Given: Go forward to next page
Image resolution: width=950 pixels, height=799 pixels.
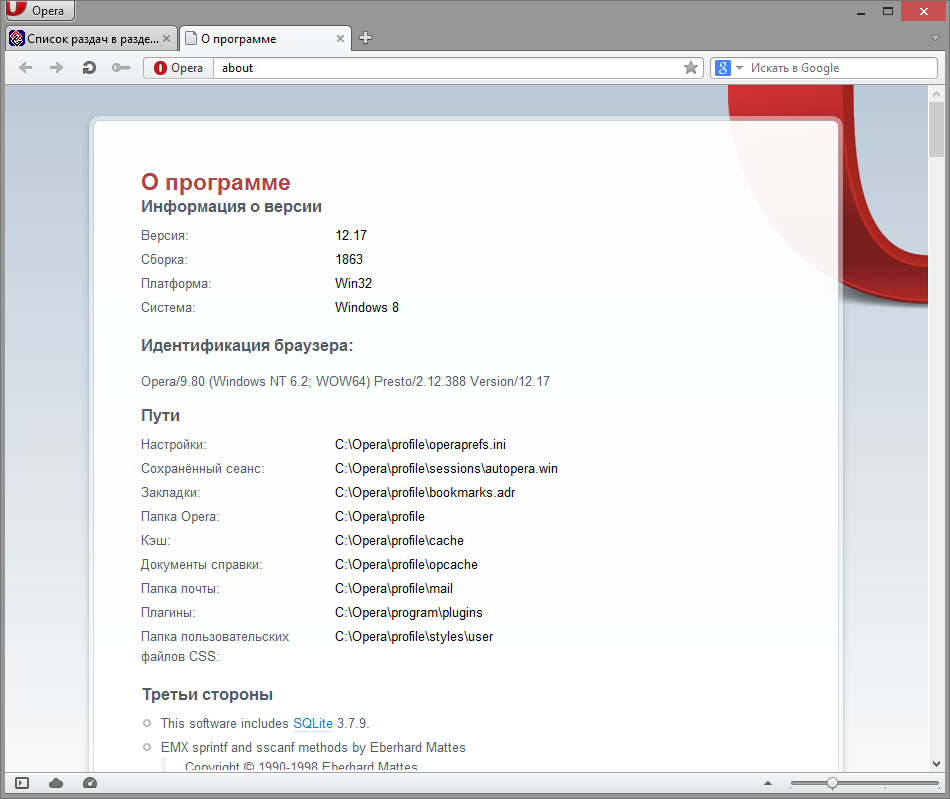Looking at the screenshot, I should pyautogui.click(x=56, y=68).
